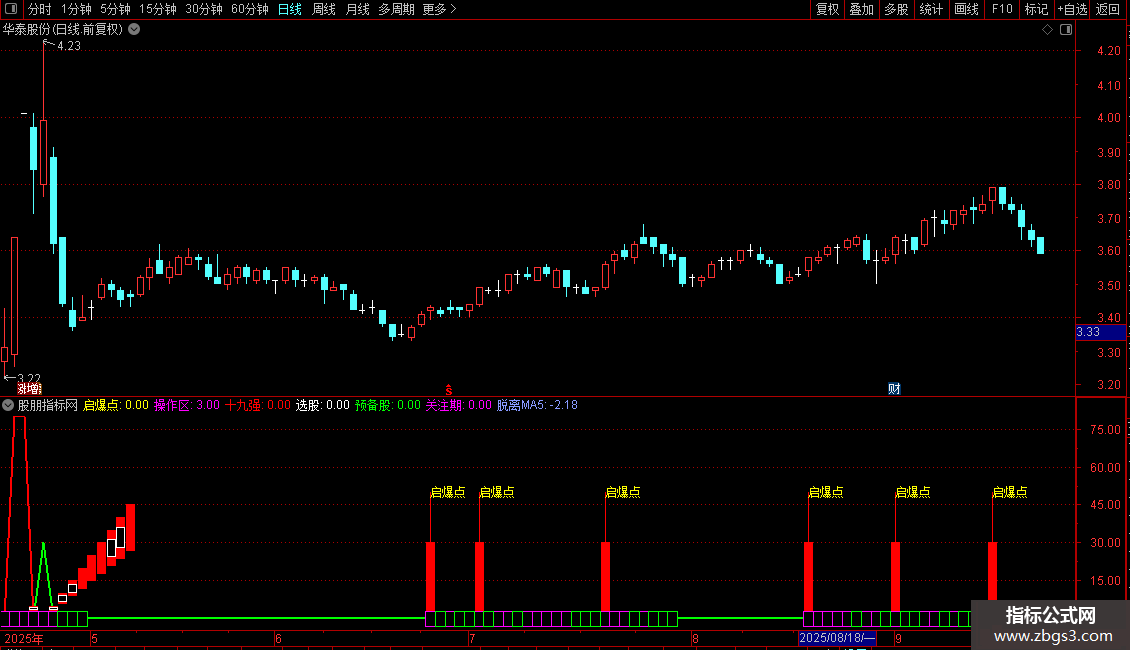This screenshot has height=650, width=1130.
Task: Click the 2025/08/18 date marker
Action: [837, 638]
